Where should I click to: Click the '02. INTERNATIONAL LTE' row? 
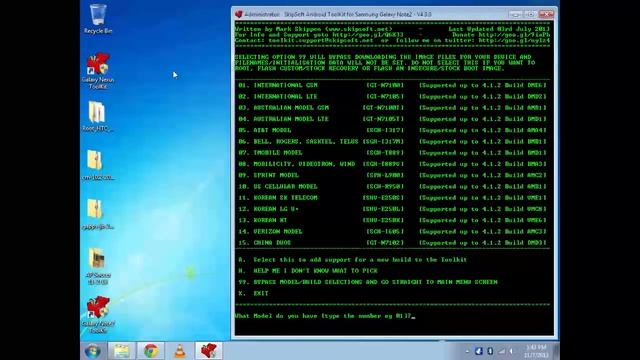tap(393, 97)
